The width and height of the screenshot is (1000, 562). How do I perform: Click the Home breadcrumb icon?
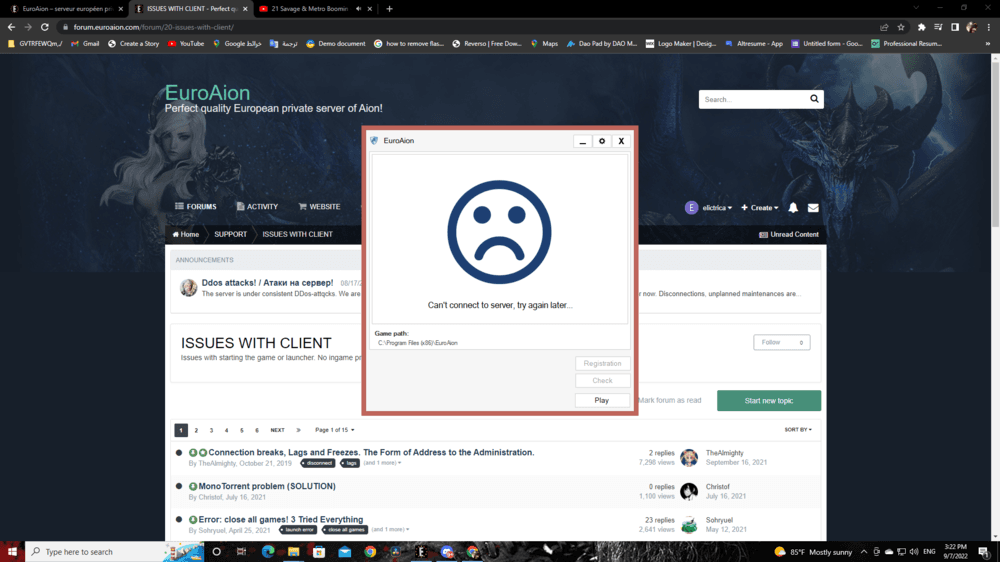176,234
